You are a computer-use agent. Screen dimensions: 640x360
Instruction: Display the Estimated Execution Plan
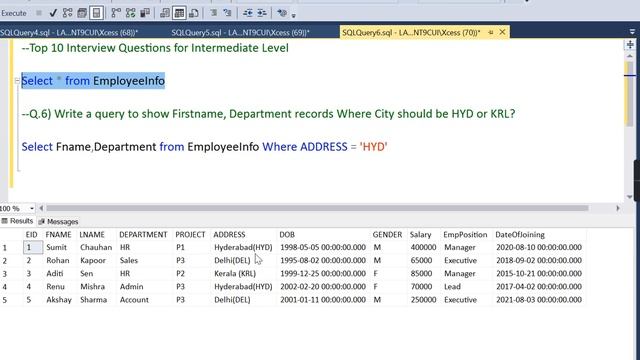pyautogui.click(x=67, y=13)
